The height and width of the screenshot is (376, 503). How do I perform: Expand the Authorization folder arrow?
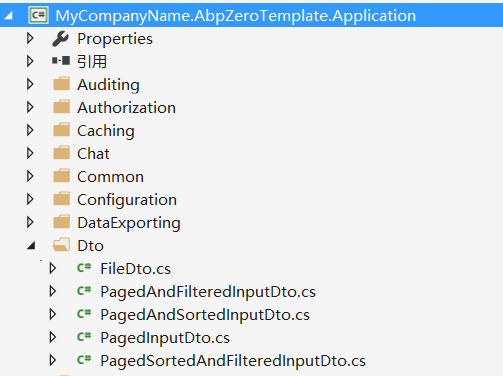(x=30, y=107)
